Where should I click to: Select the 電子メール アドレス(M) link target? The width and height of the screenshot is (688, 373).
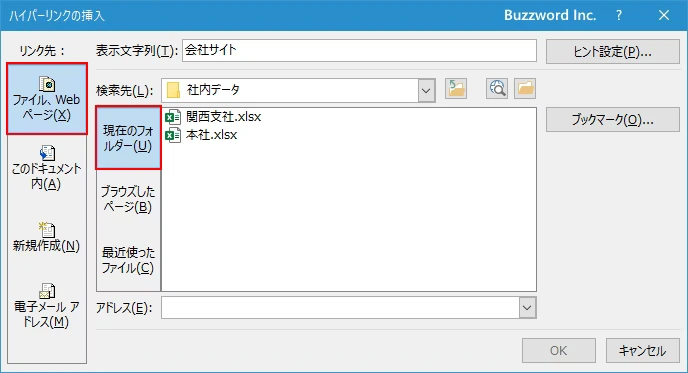(47, 306)
